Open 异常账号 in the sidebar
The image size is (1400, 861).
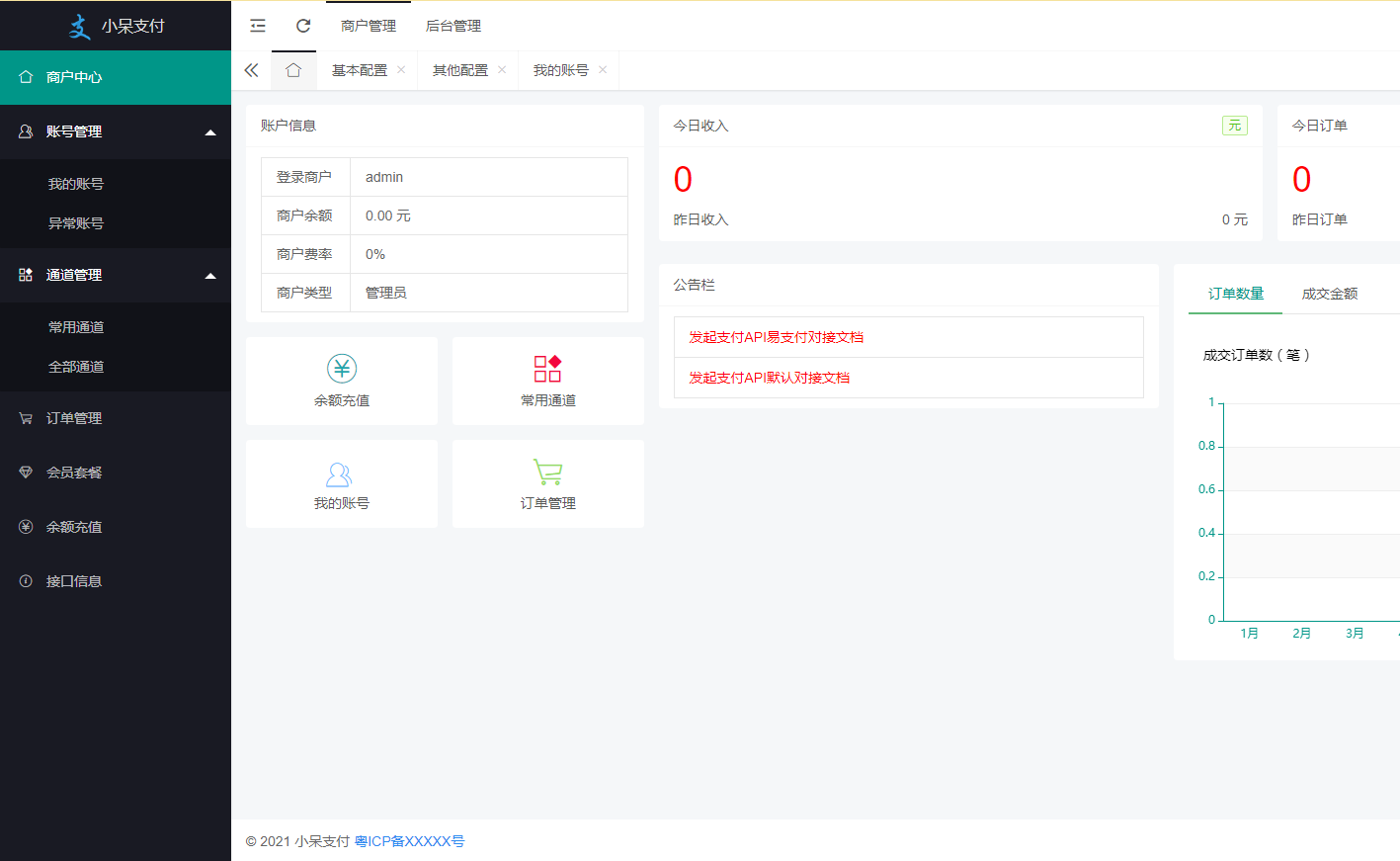point(76,223)
